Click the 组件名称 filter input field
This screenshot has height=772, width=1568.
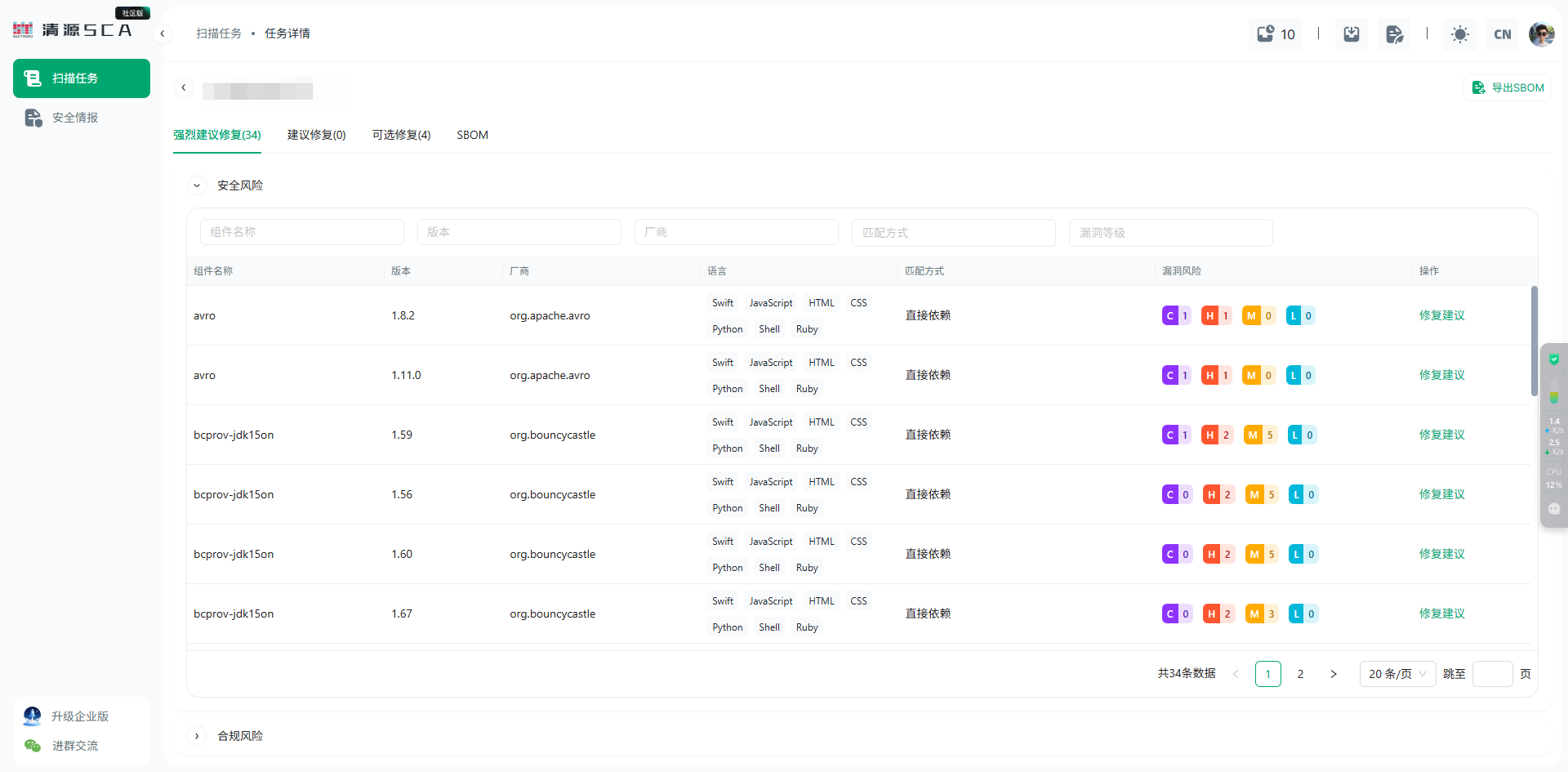point(302,232)
